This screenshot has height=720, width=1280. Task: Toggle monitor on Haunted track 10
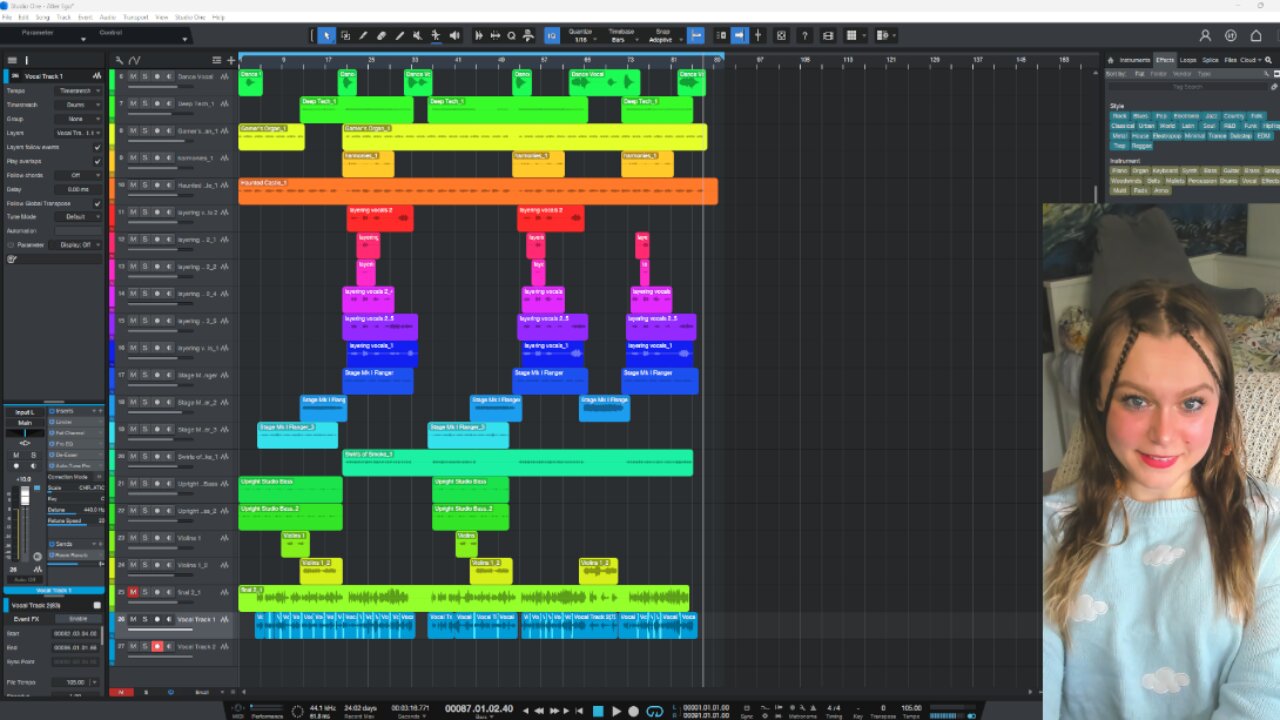pyautogui.click(x=168, y=185)
